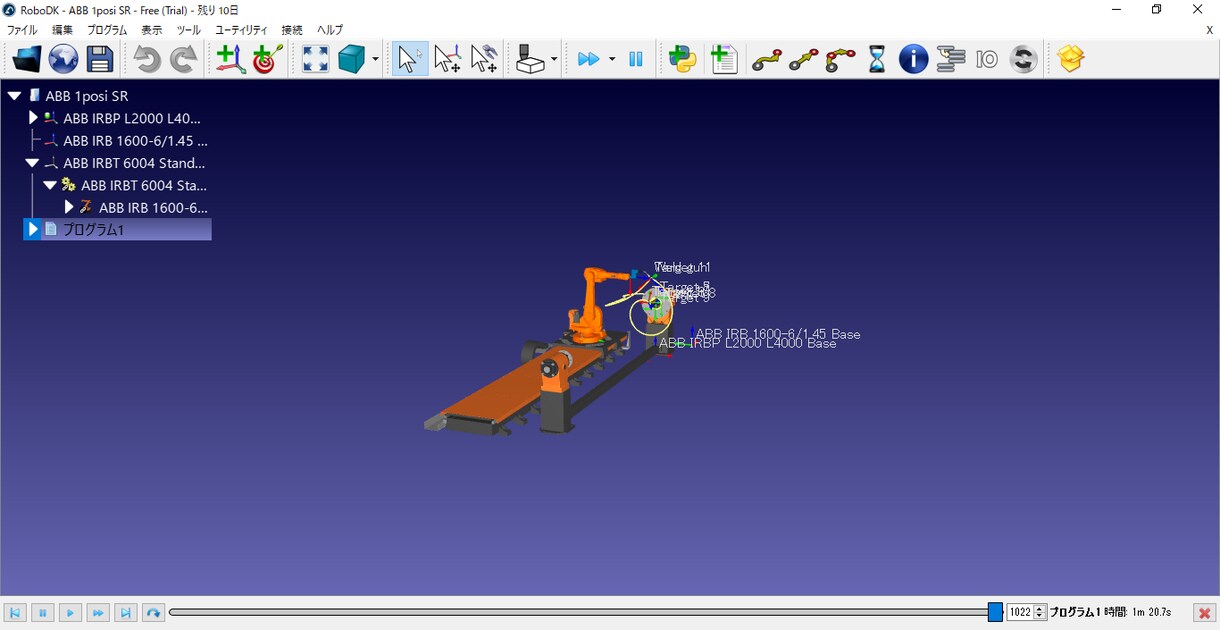The image size is (1220, 630).
Task: Pause the simulation from the toolbar
Action: click(x=635, y=60)
